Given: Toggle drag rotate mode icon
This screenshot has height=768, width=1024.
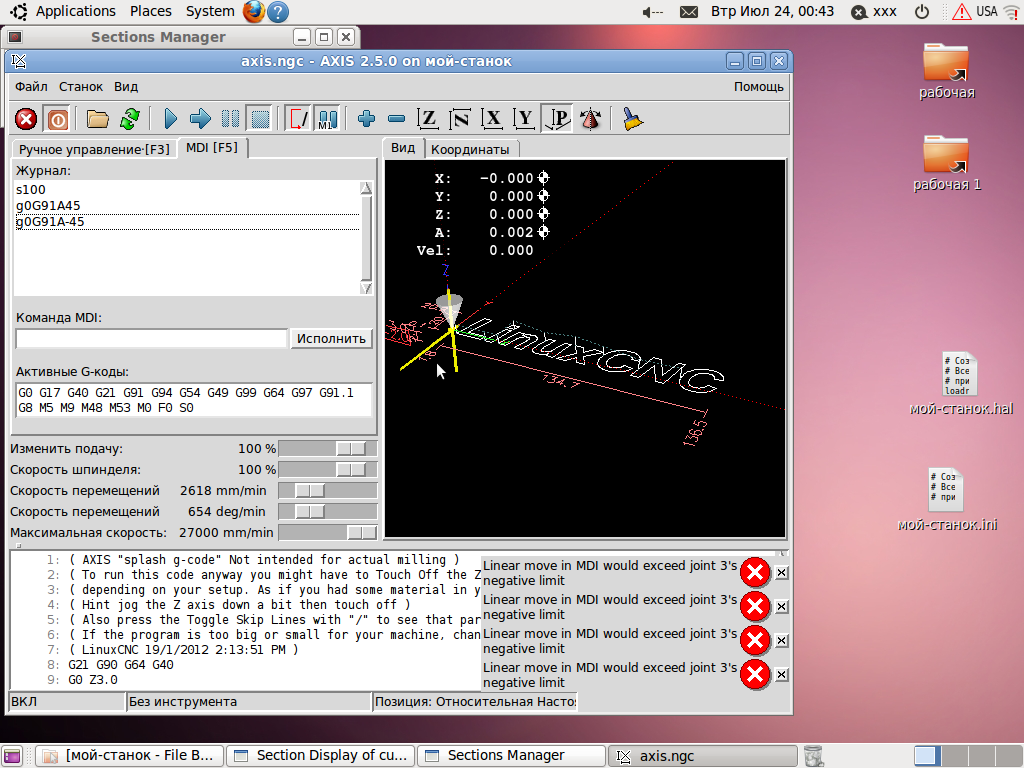Looking at the screenshot, I should (590, 119).
